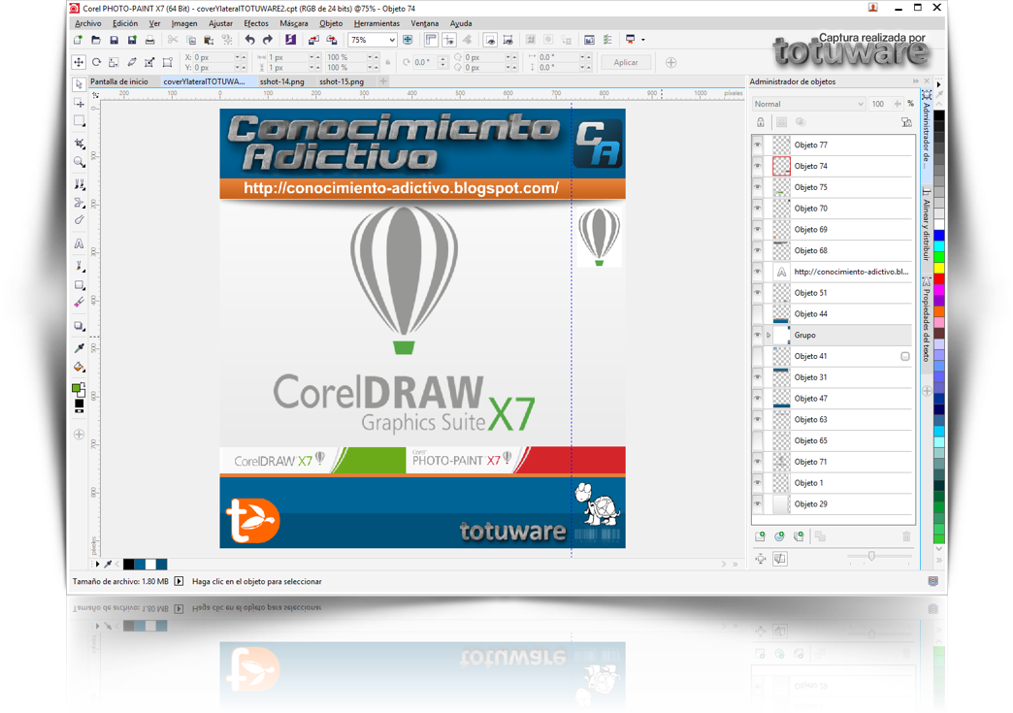Click the Lock transparency icon
This screenshot has width=1013, height=713.
point(760,122)
